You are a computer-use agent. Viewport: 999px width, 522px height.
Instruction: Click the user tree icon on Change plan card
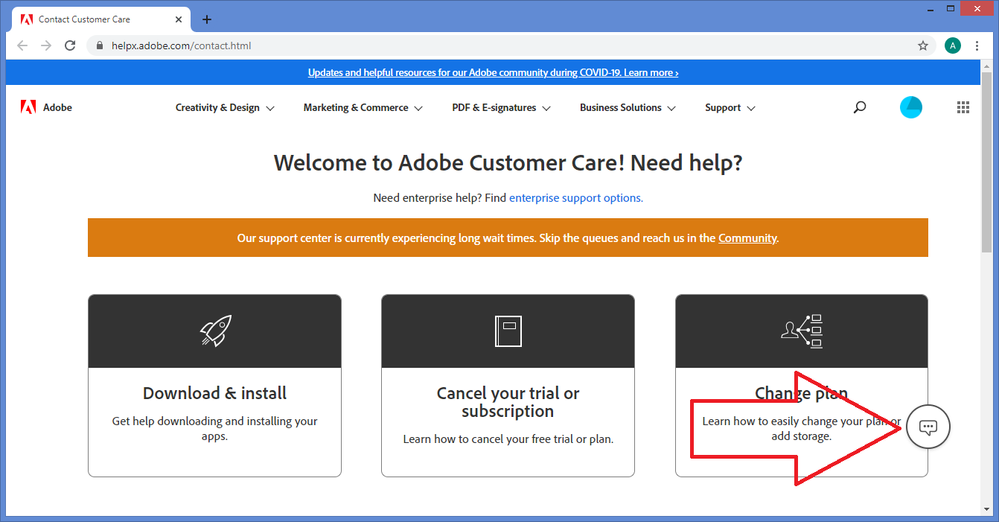coord(801,331)
